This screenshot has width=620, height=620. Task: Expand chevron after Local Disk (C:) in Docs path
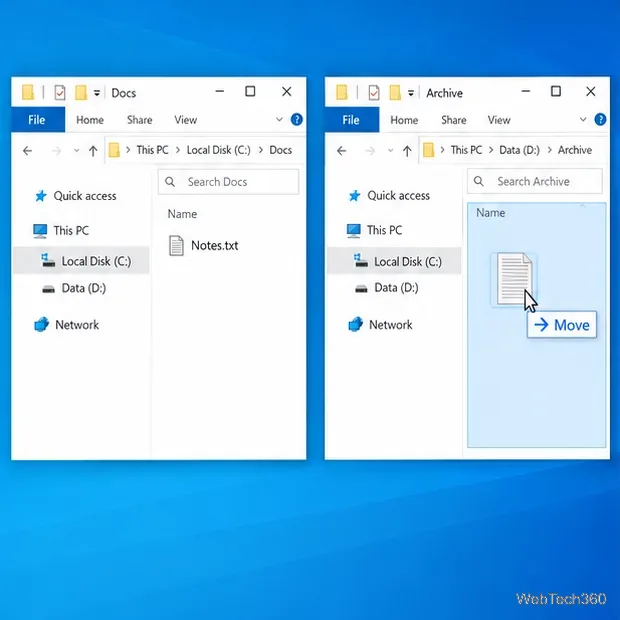coord(260,150)
